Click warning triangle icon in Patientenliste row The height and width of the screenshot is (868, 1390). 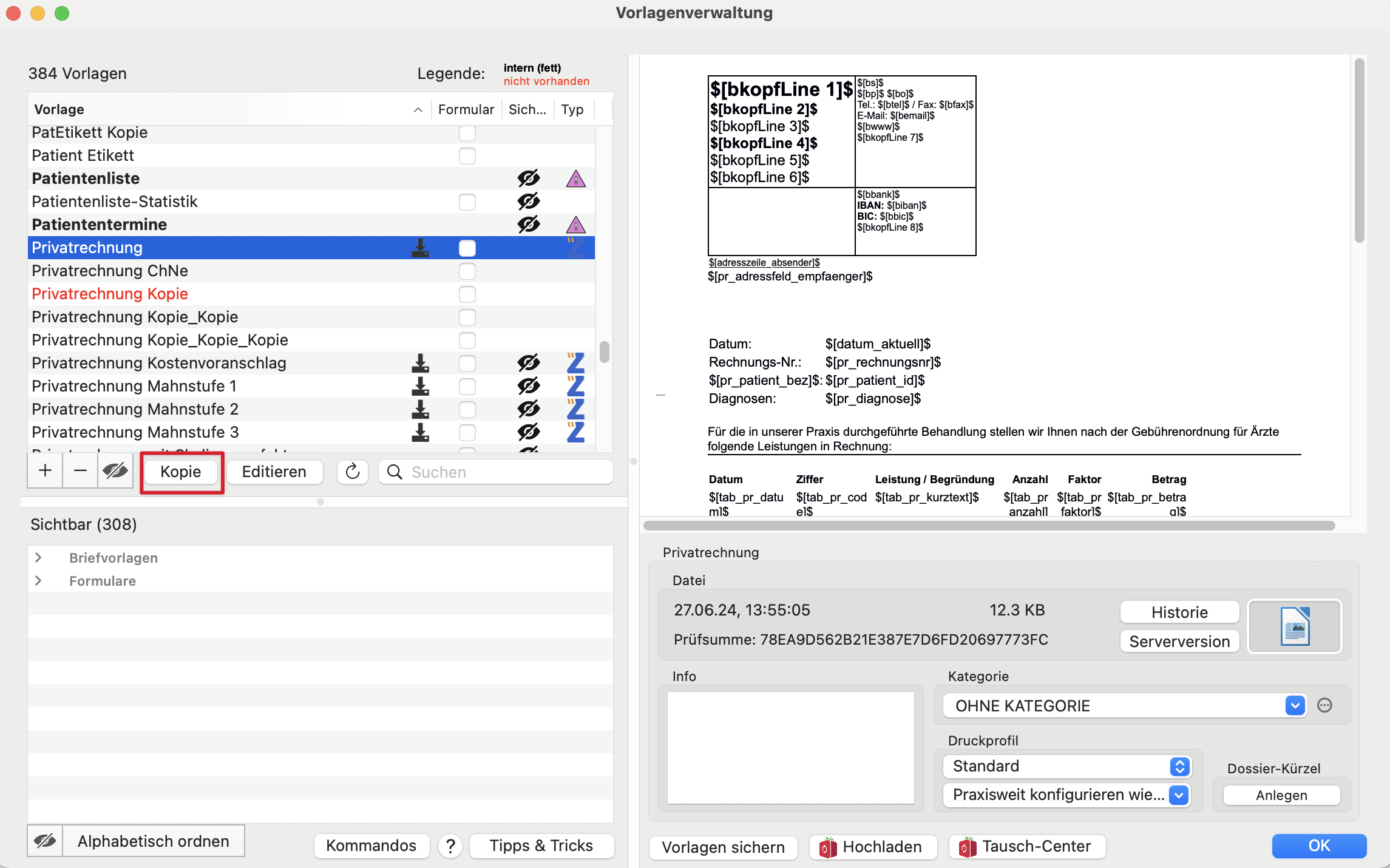point(575,179)
